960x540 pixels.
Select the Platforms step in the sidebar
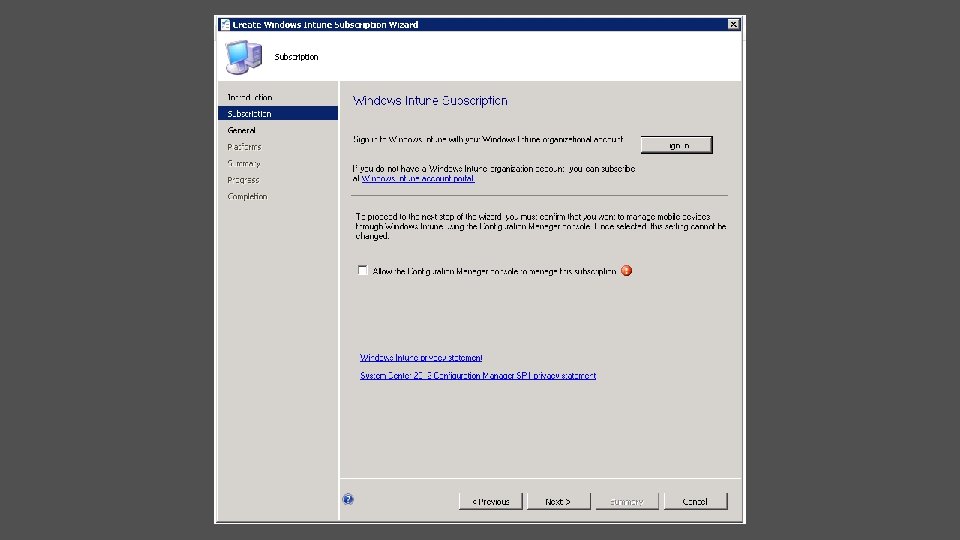click(x=244, y=147)
